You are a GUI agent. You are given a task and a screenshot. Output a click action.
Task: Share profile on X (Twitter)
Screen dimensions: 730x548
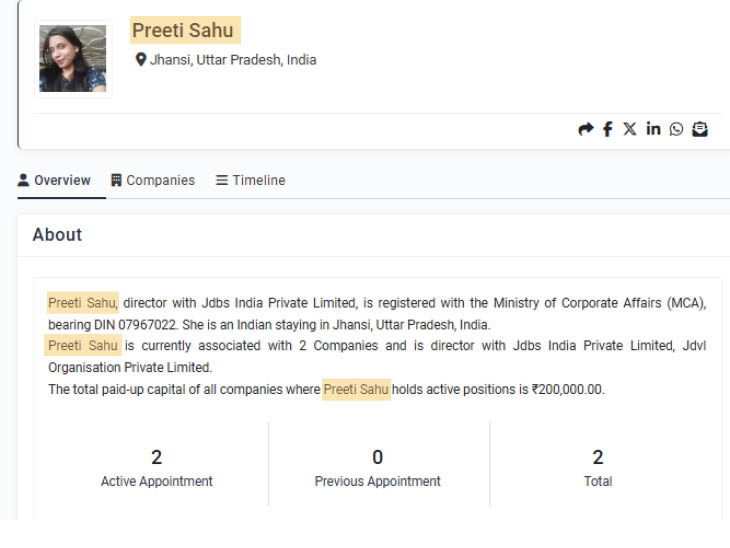click(x=630, y=129)
